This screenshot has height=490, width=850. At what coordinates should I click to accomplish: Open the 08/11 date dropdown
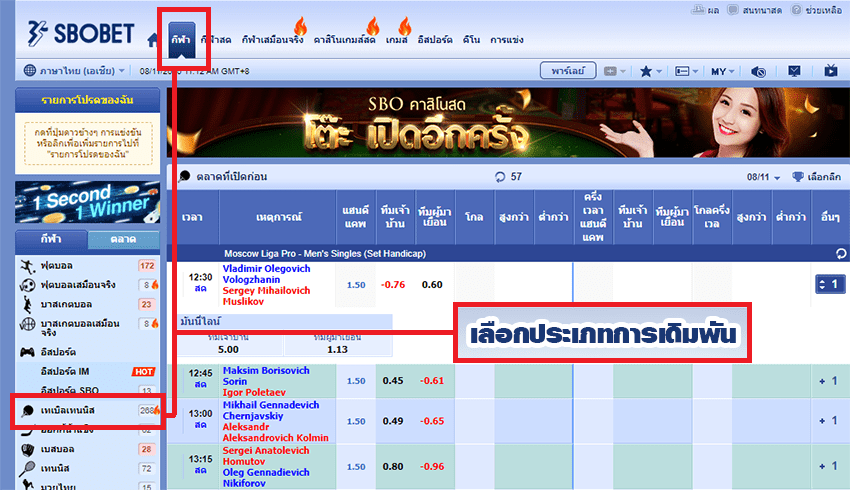pos(763,177)
